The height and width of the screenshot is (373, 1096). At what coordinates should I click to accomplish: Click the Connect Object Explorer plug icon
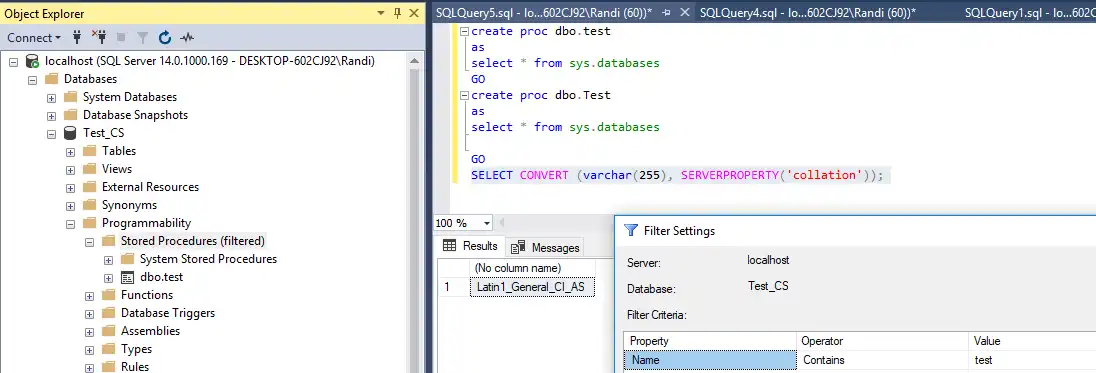tap(78, 37)
